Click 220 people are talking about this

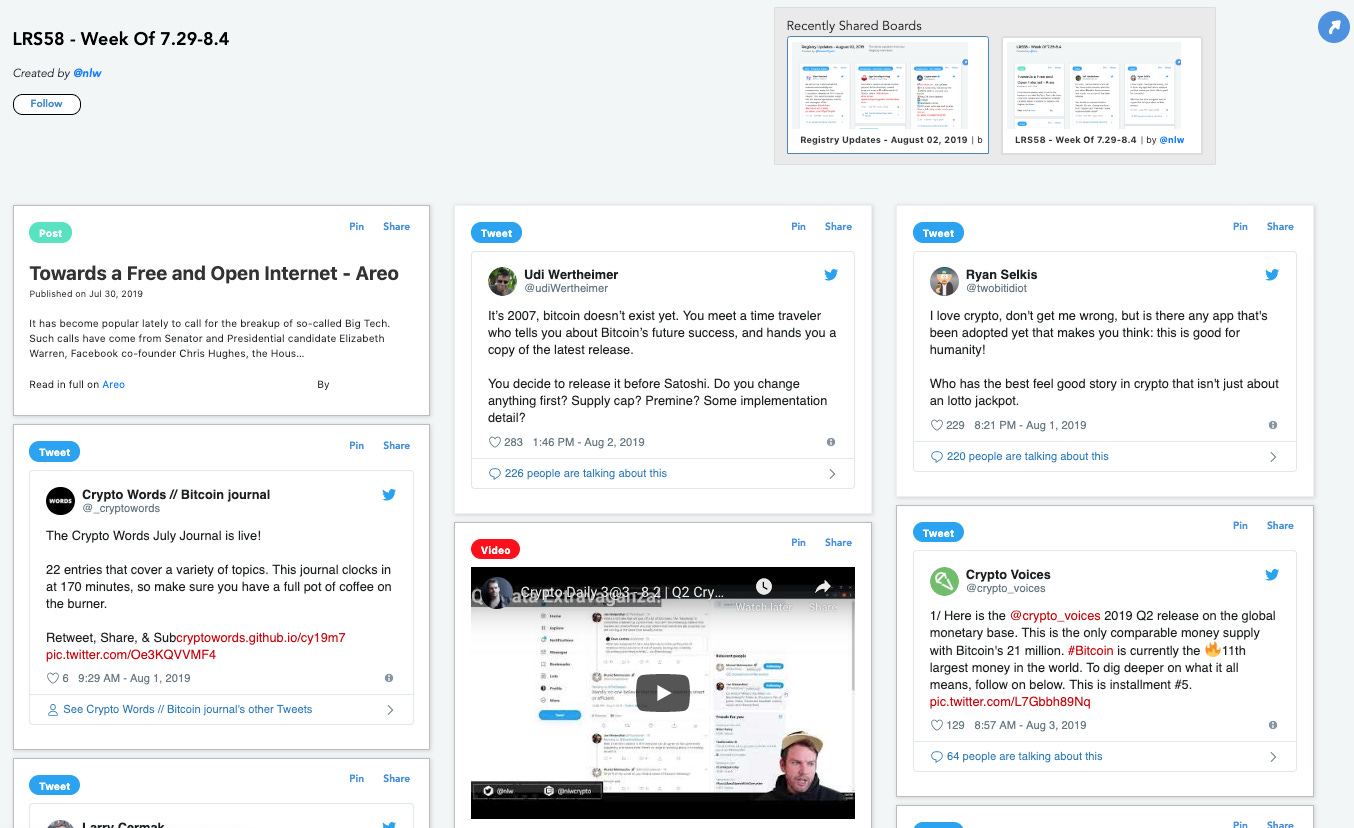(x=1028, y=457)
